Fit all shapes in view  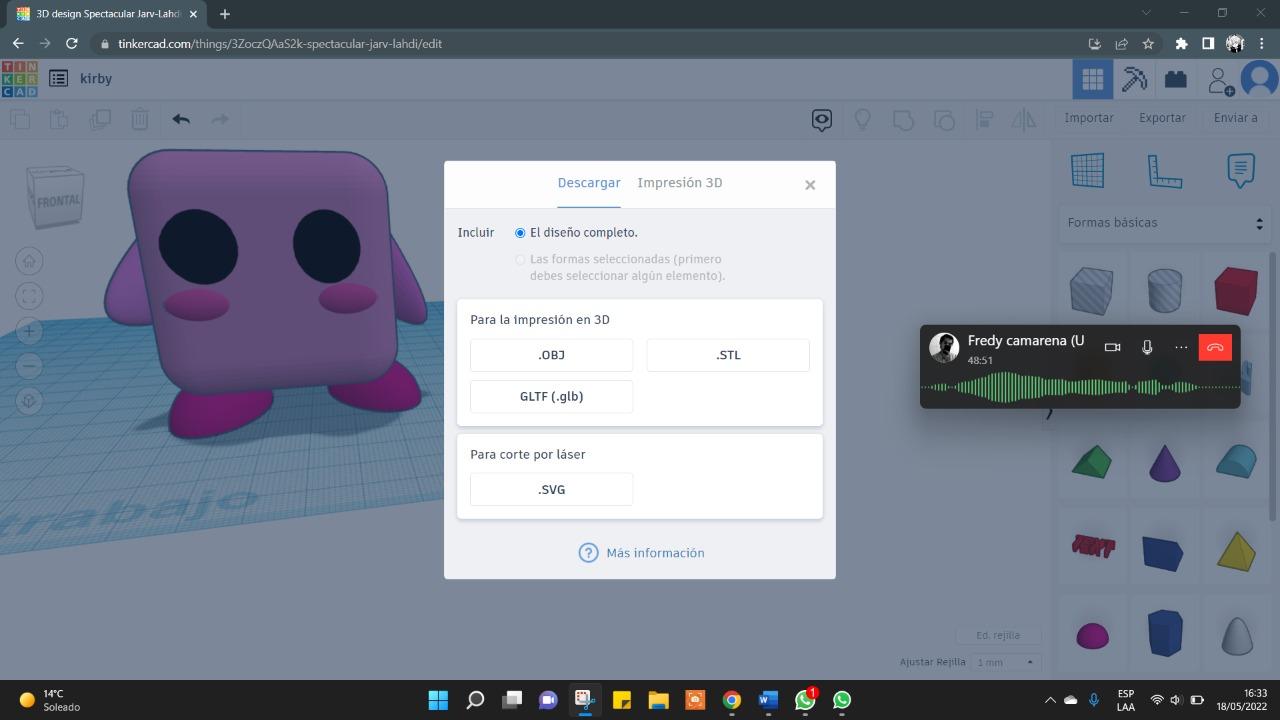pyautogui.click(x=29, y=296)
